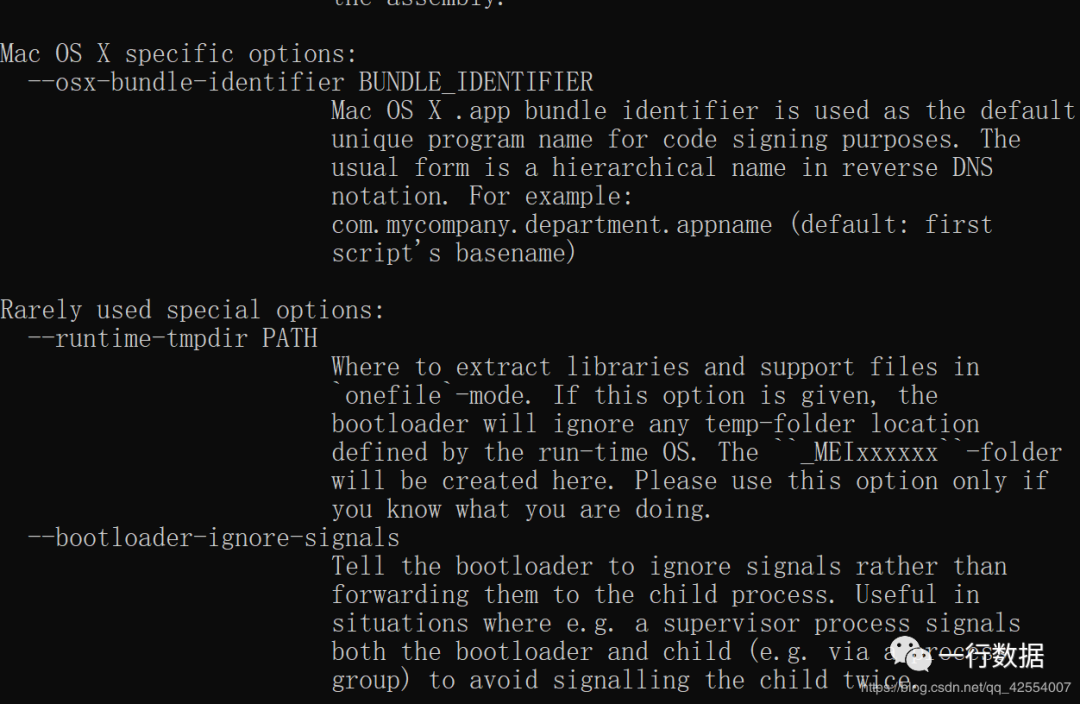
Task: Click the --bootloader-ignore-signals option name
Action: [x=214, y=538]
